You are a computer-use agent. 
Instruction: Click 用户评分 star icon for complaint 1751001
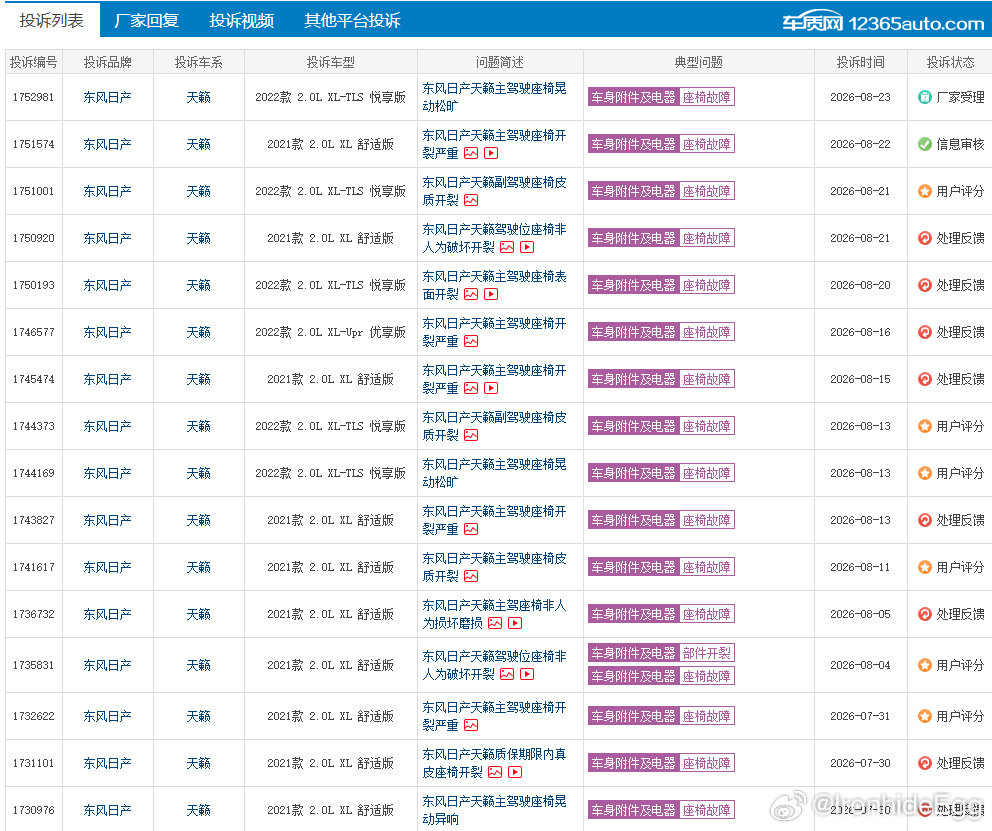[924, 191]
